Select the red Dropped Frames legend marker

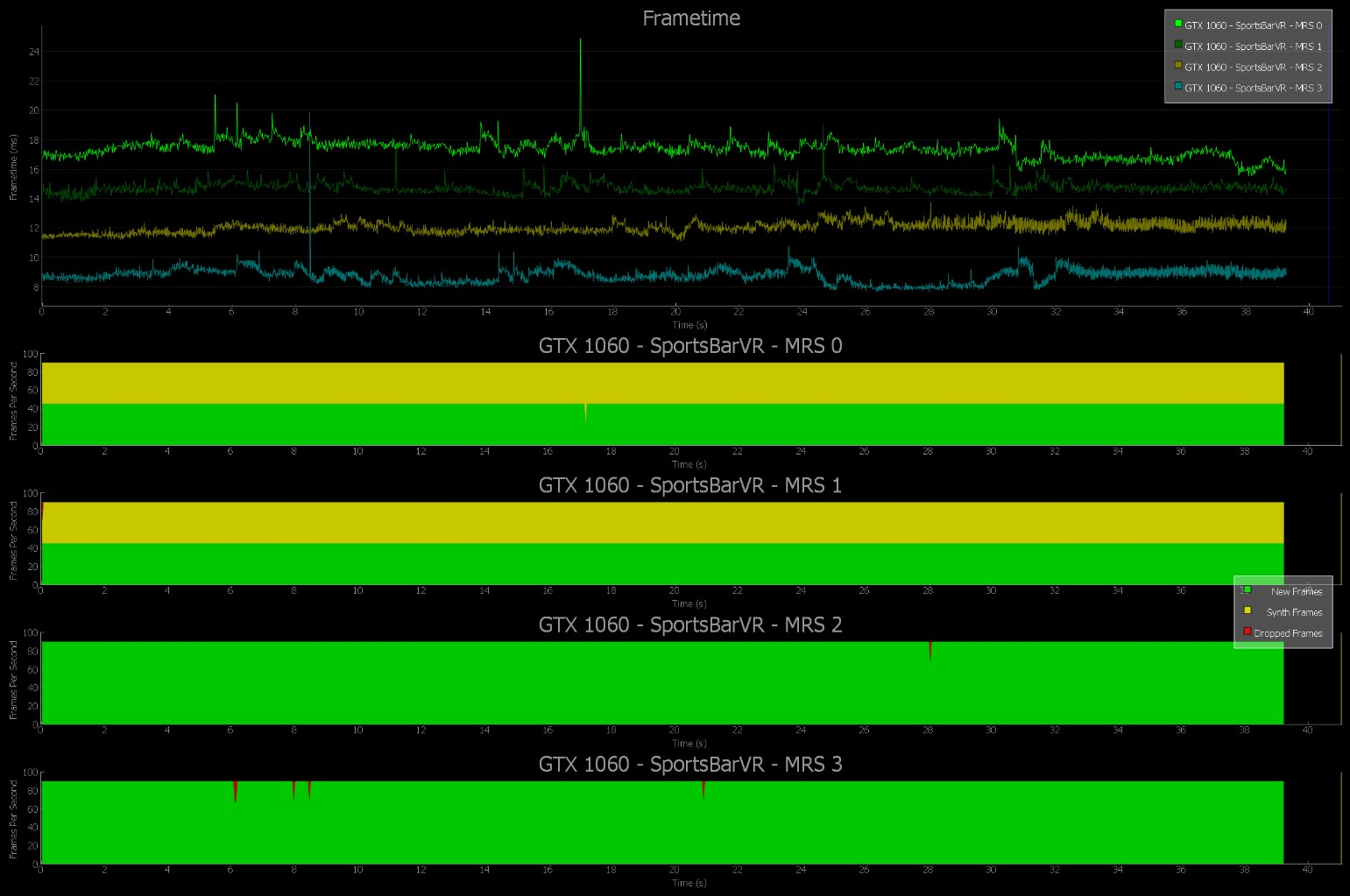pos(1248,631)
